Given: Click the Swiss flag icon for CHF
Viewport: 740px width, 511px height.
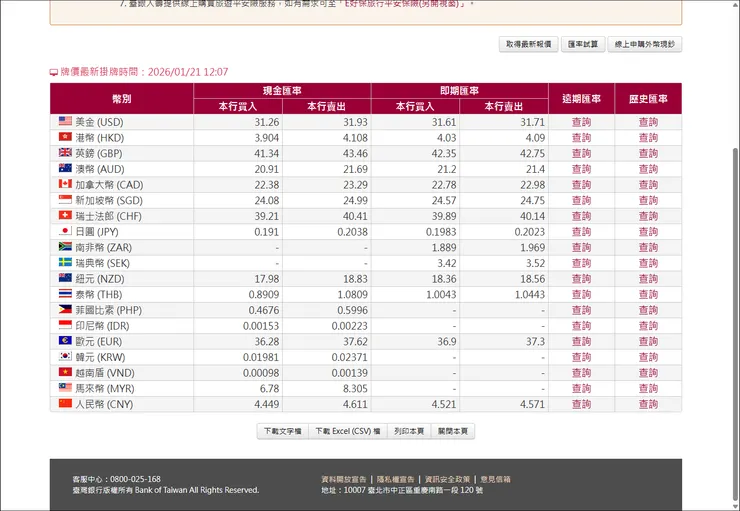Looking at the screenshot, I should point(65,215).
